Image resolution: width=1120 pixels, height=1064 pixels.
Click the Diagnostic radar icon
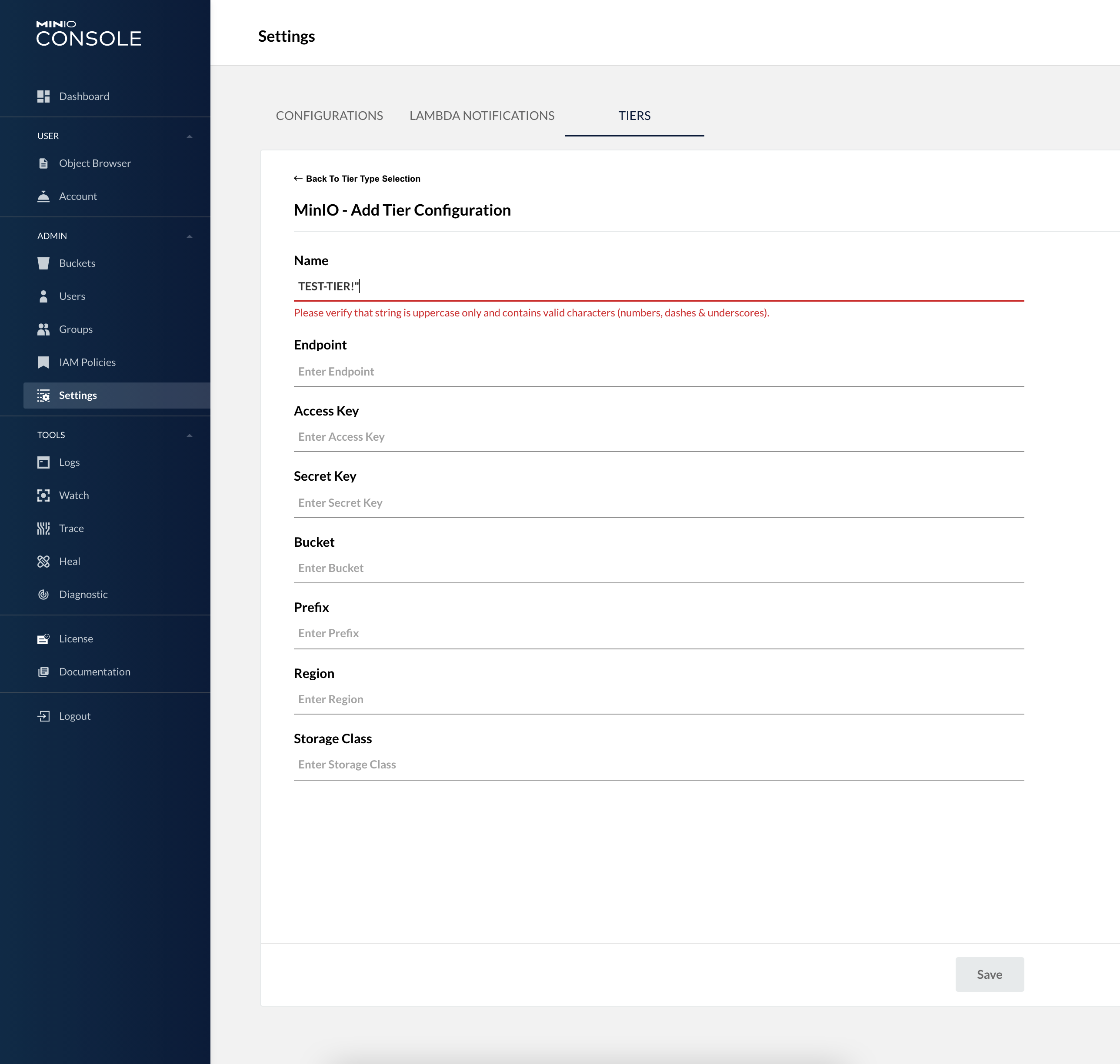pos(43,595)
